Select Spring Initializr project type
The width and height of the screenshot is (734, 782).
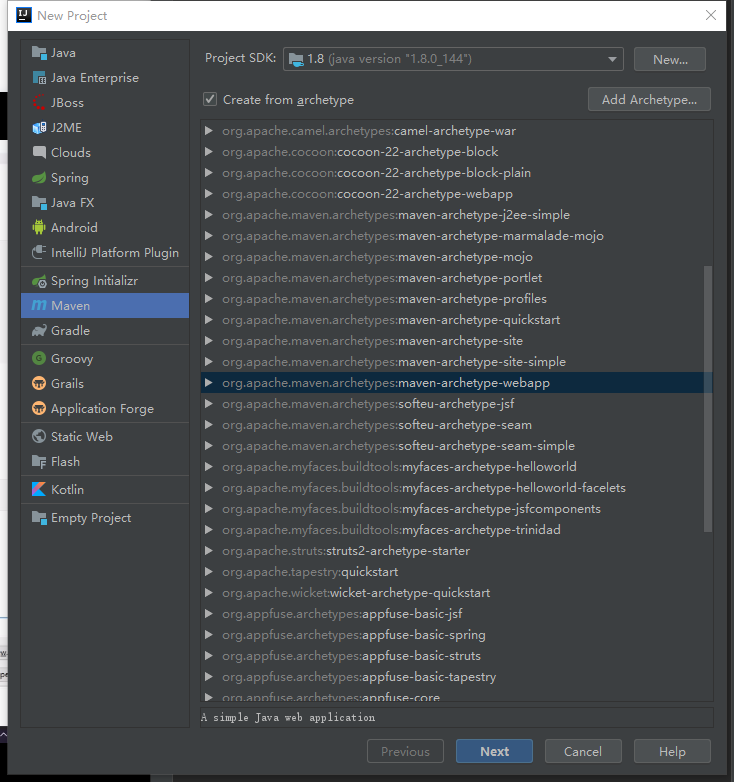105,281
